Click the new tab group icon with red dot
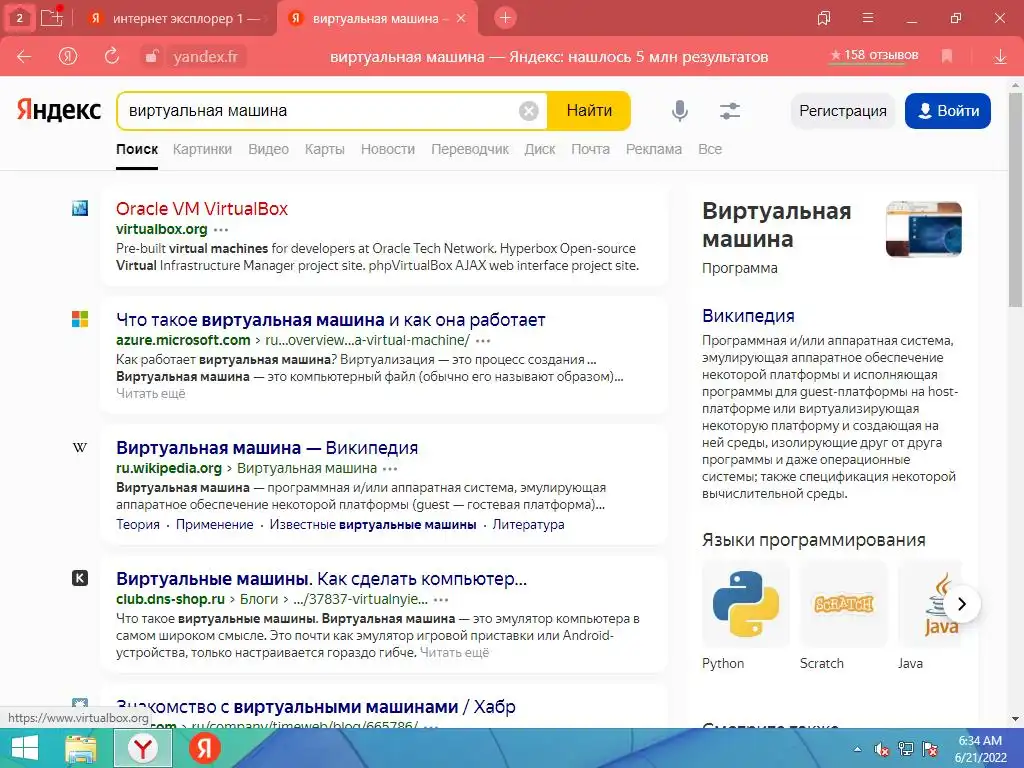Screen dimensions: 1024x768 52,18
